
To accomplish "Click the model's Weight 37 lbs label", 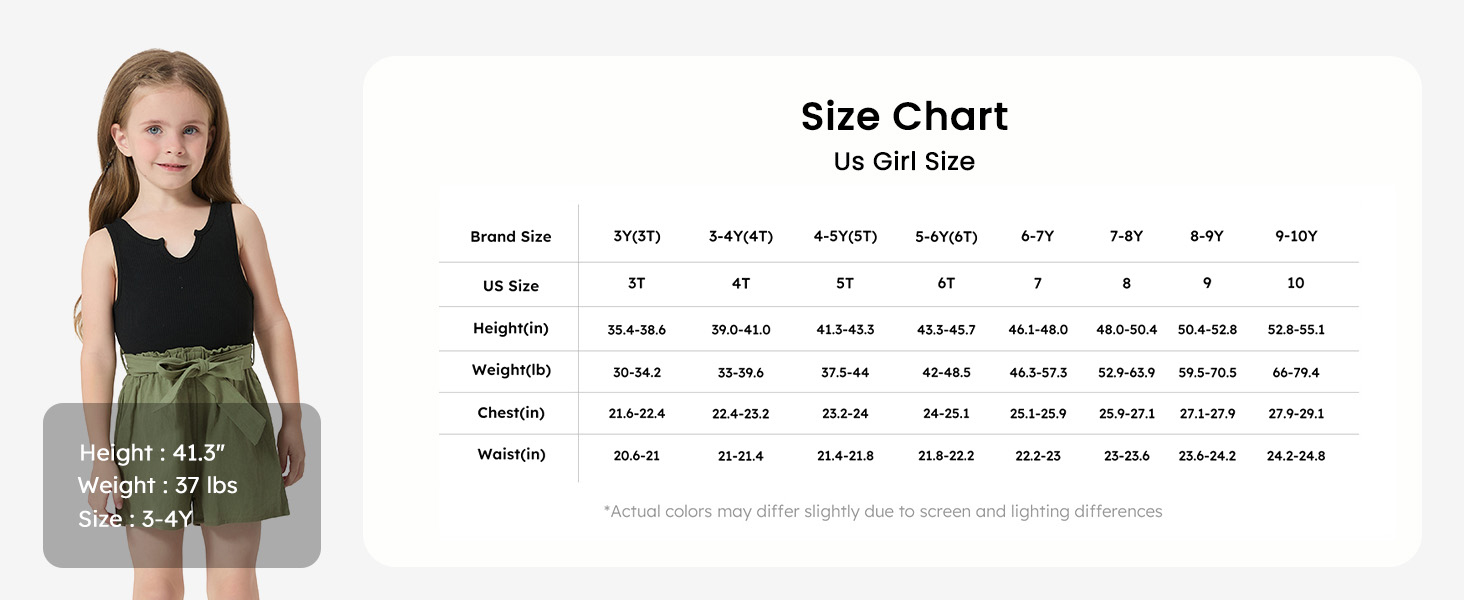I will pyautogui.click(x=157, y=486).
